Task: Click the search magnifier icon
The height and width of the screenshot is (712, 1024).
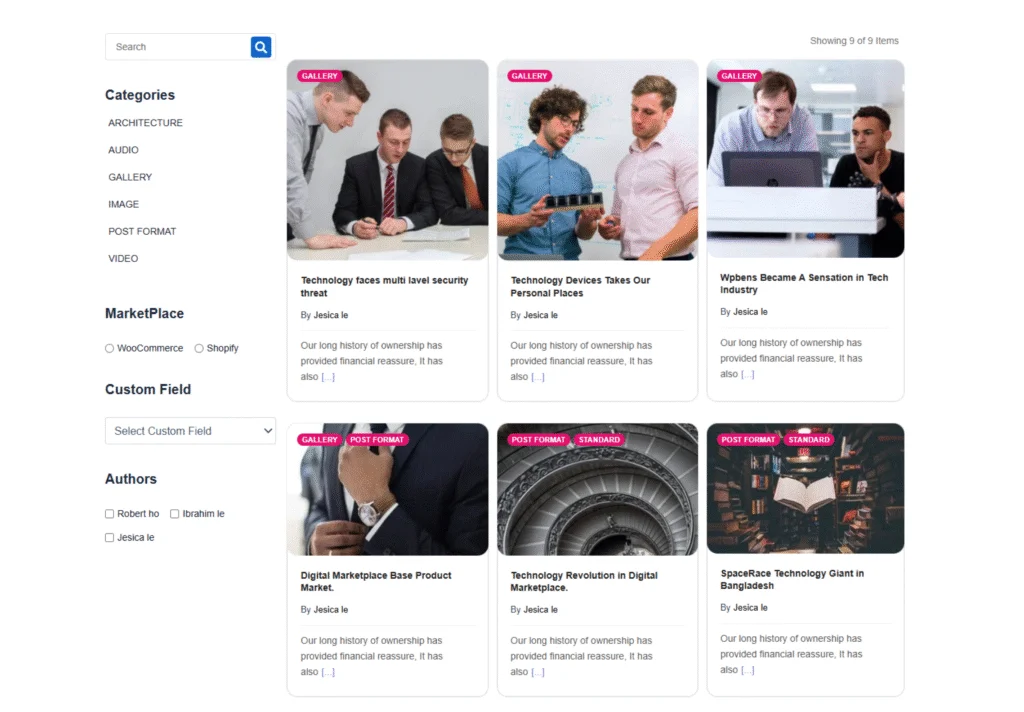Action: pos(261,47)
